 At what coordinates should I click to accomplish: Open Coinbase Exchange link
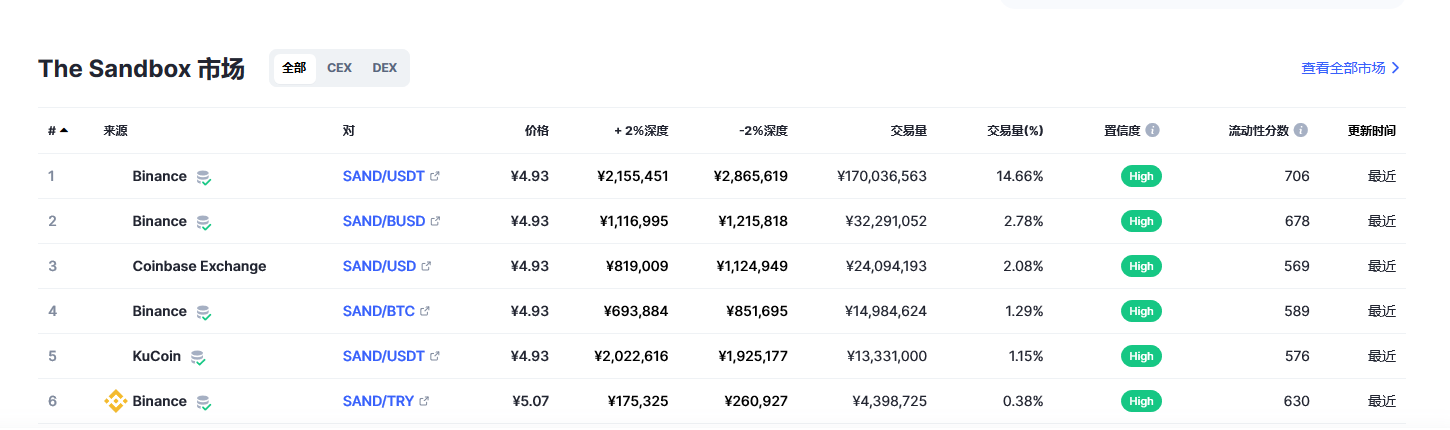[199, 266]
